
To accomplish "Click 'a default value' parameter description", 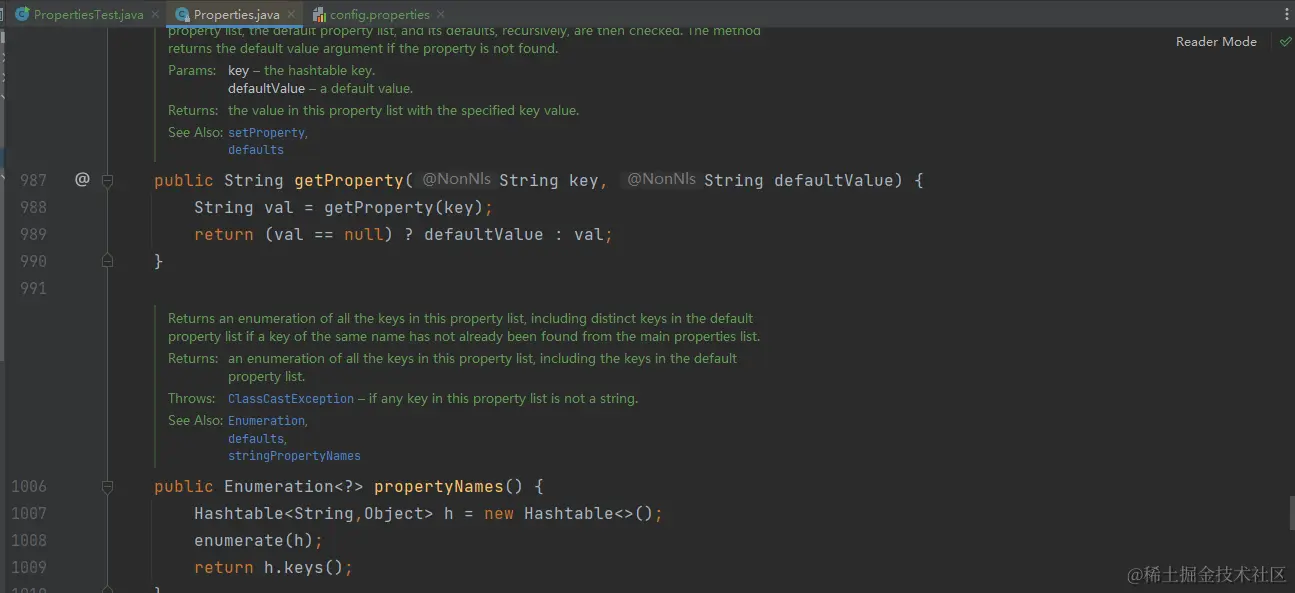I will [x=366, y=89].
